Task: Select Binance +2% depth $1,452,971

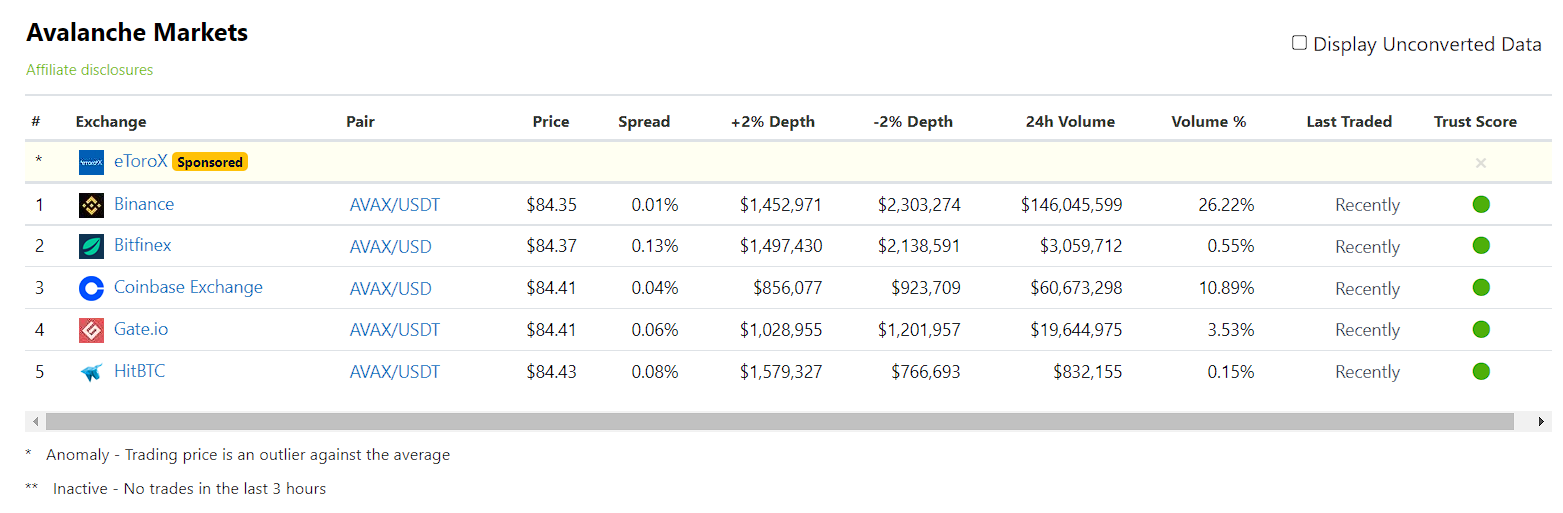Action: point(781,205)
